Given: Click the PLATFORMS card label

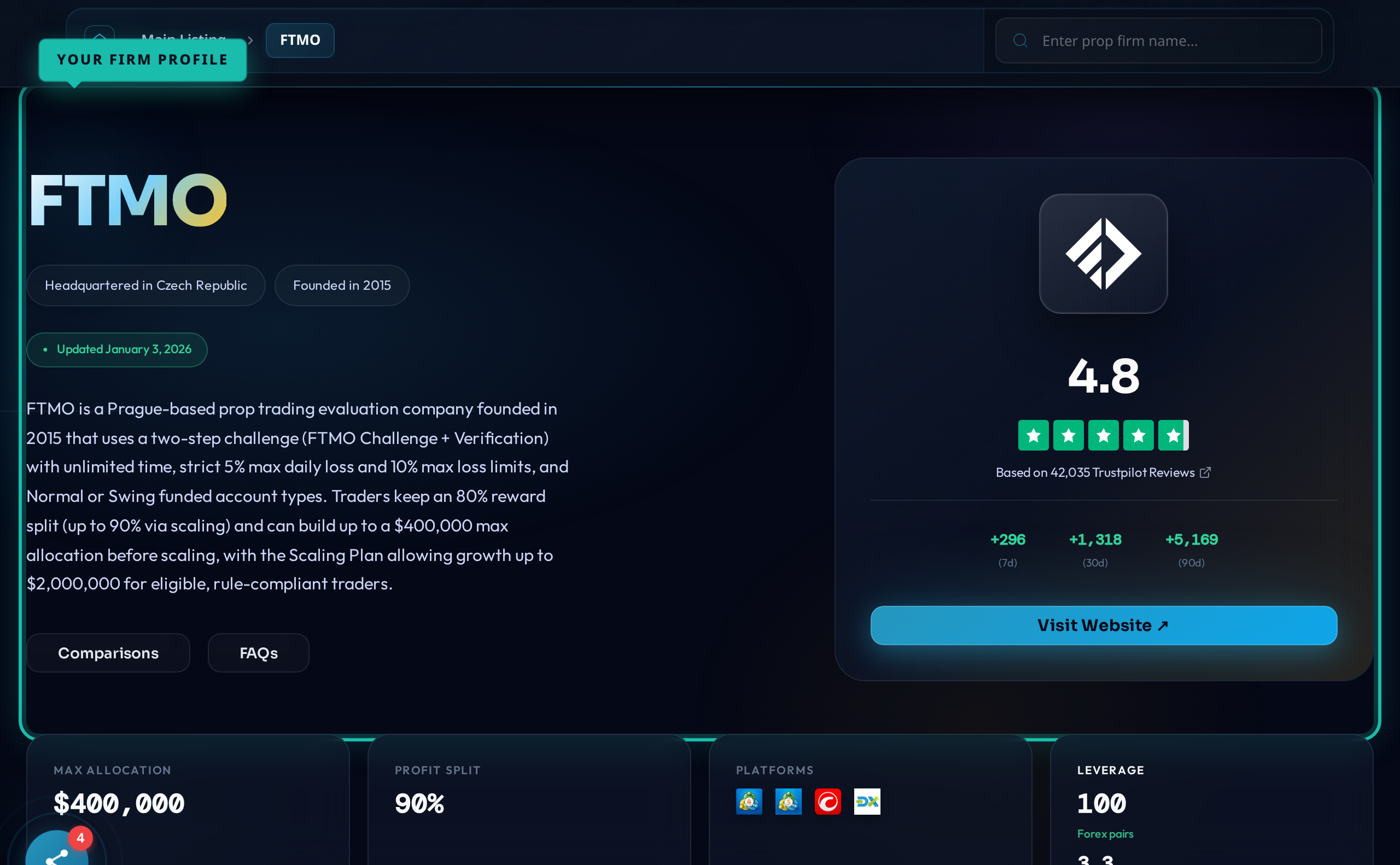Looking at the screenshot, I should pos(775,770).
